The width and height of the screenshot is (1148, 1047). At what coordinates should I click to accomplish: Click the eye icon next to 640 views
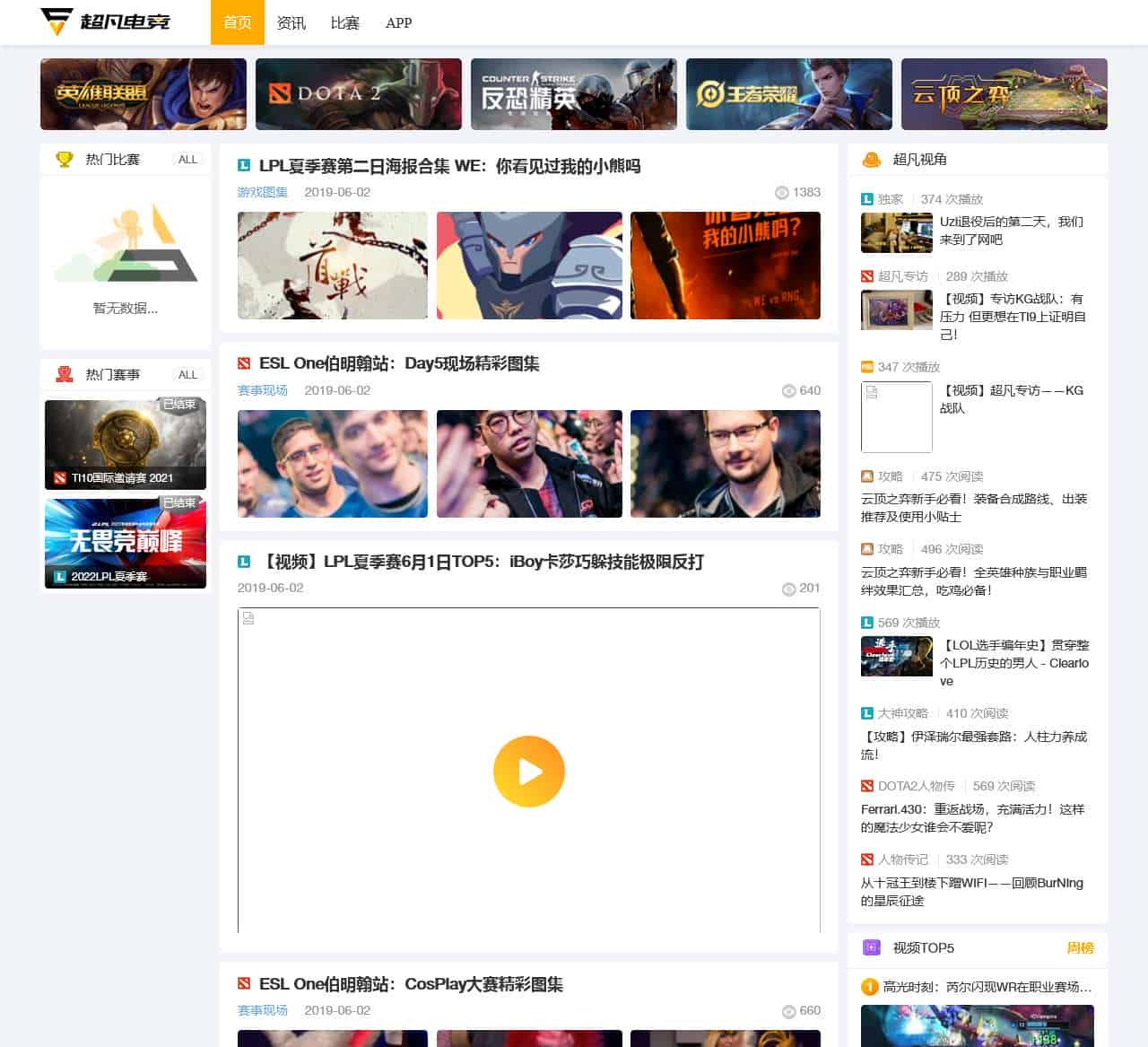(788, 391)
